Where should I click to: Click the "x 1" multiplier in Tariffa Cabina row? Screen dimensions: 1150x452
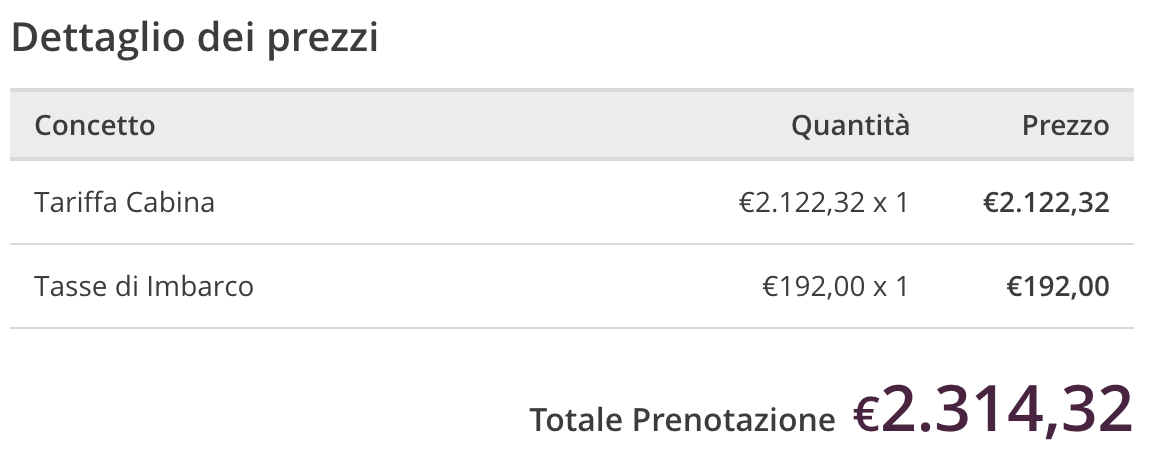(x=890, y=203)
